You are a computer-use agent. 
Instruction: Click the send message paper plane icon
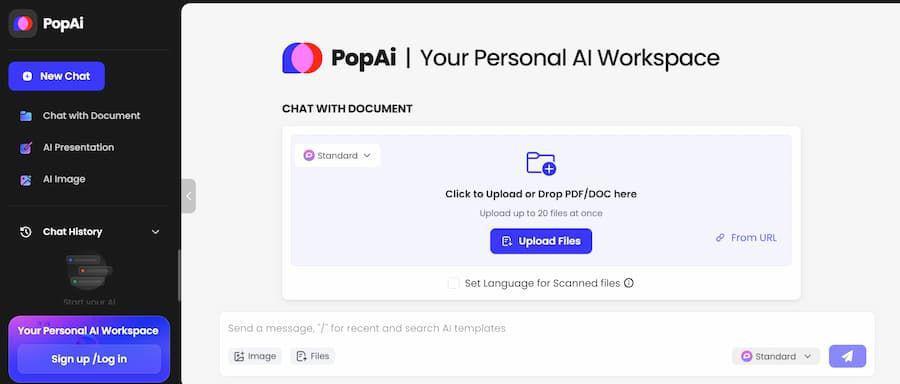coord(847,356)
